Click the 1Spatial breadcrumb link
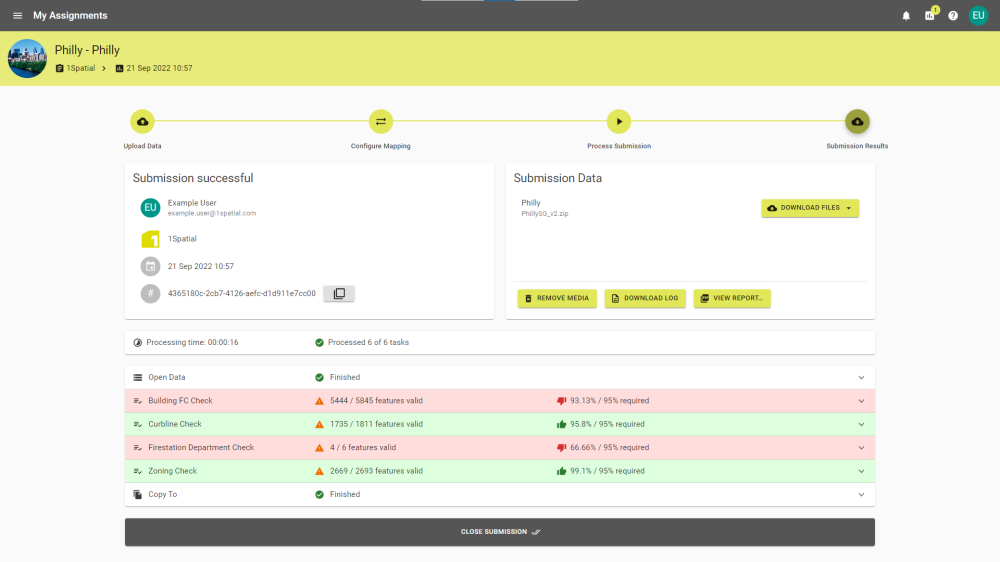This screenshot has height=562, width=1000. (80, 68)
